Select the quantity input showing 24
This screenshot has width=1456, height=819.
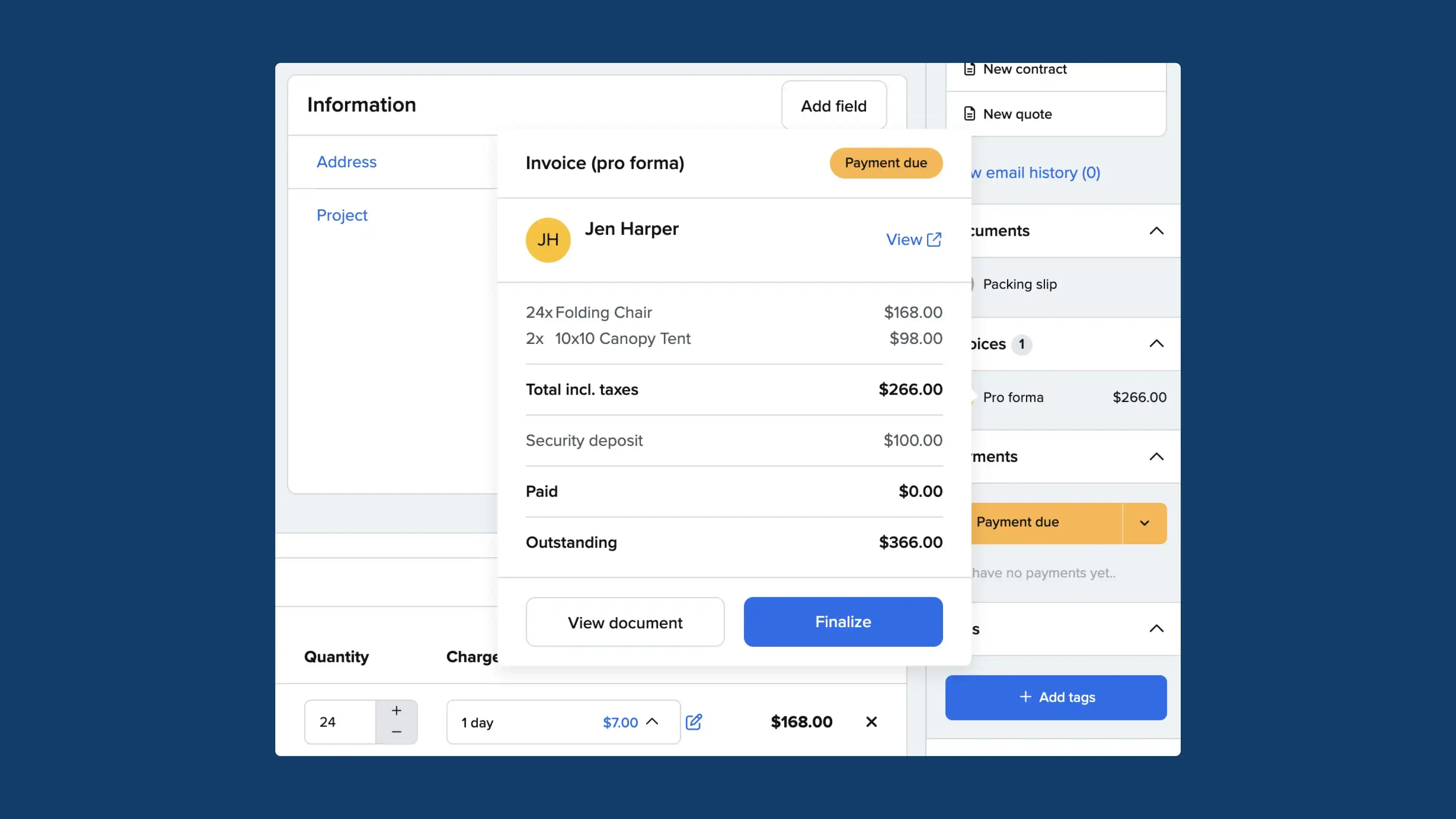(339, 722)
